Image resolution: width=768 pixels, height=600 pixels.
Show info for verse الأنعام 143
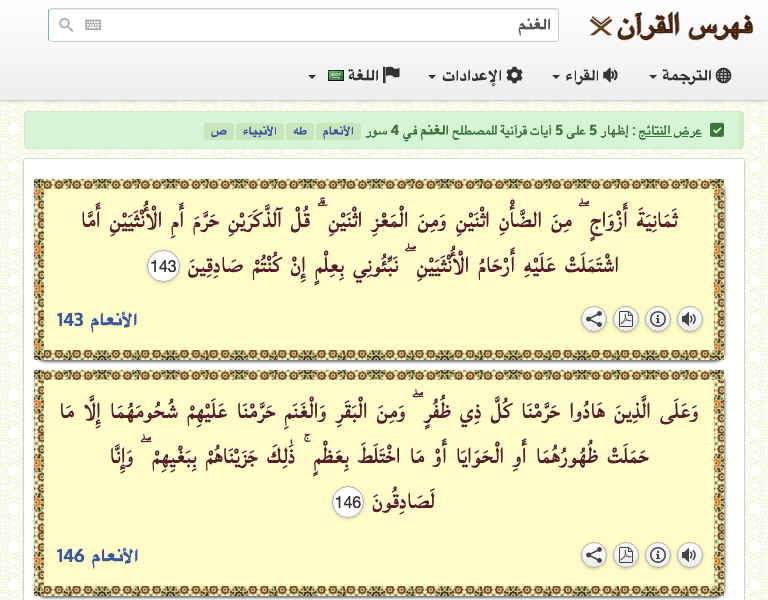(x=658, y=319)
